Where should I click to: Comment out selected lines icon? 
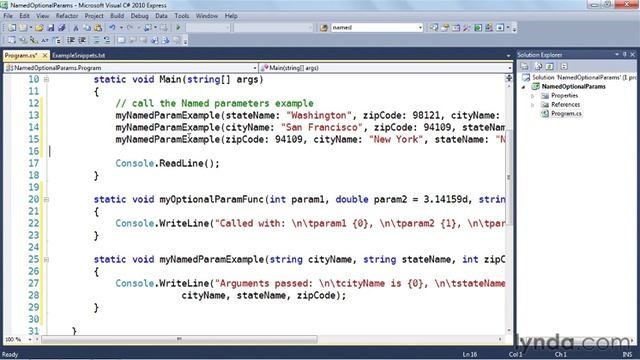click(x=96, y=40)
